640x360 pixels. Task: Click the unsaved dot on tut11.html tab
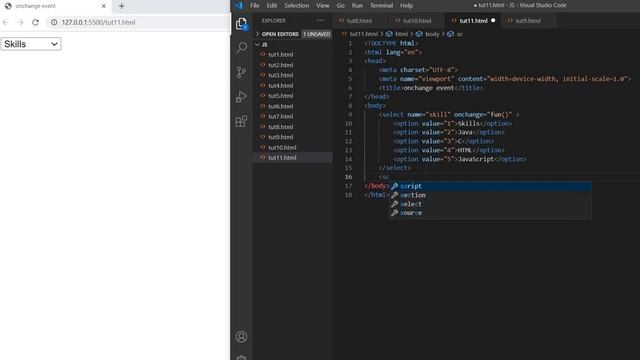(493, 20)
